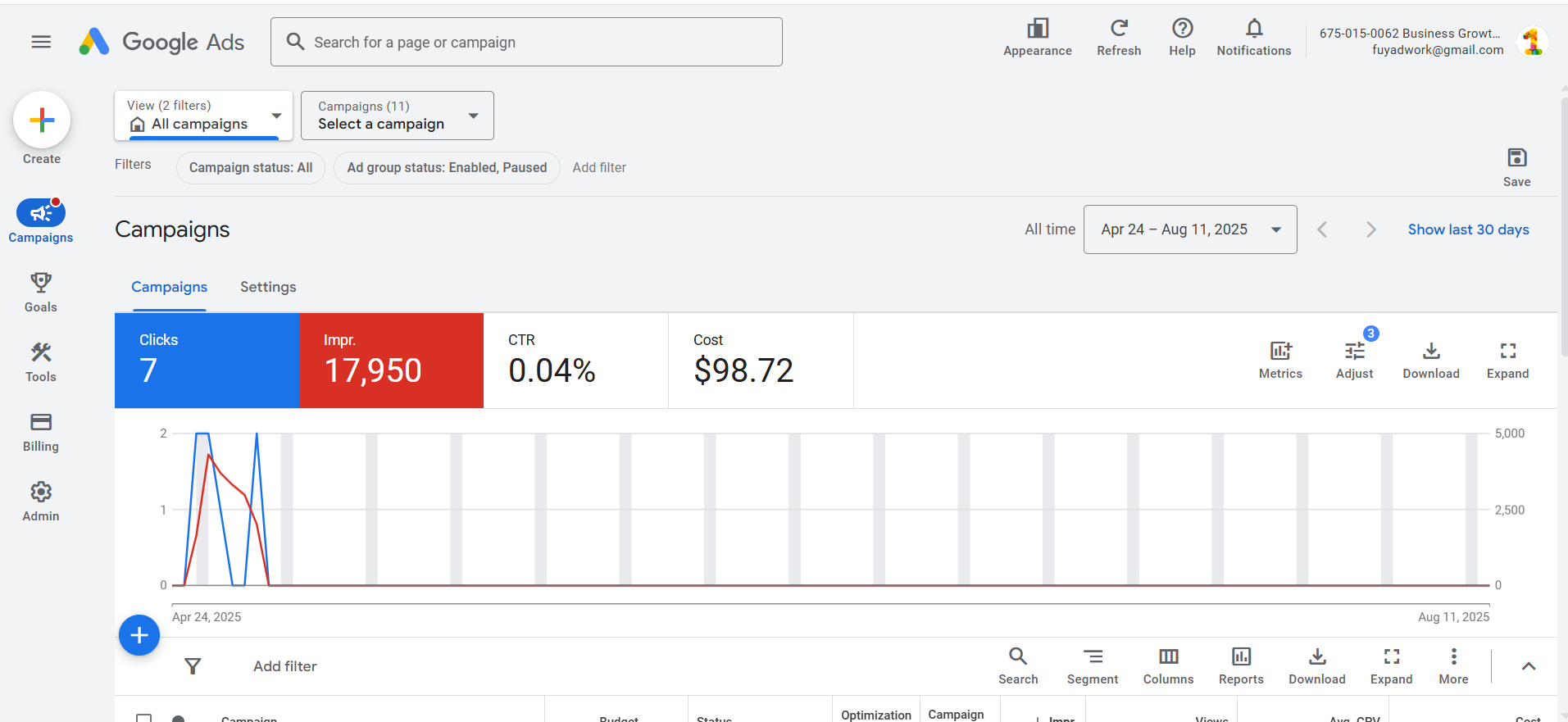Click the Show last 30 days link

(1468, 229)
